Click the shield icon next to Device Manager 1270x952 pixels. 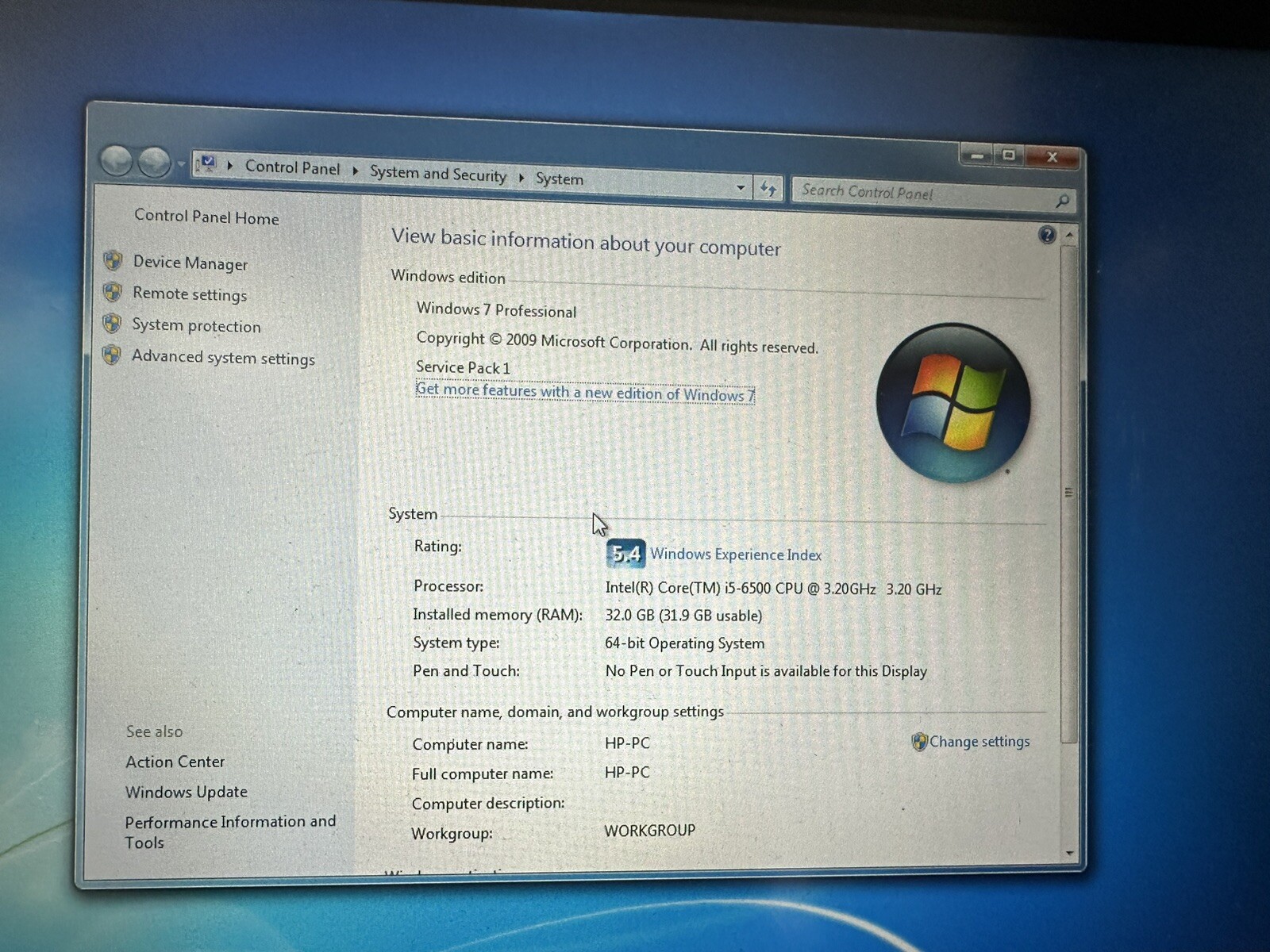tap(113, 260)
